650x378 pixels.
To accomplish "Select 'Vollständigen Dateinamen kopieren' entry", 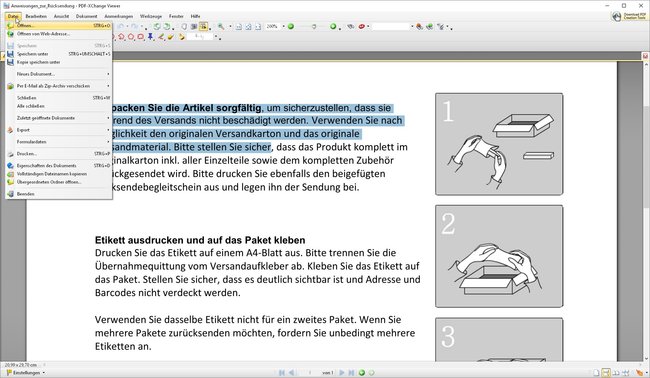I will [58, 174].
